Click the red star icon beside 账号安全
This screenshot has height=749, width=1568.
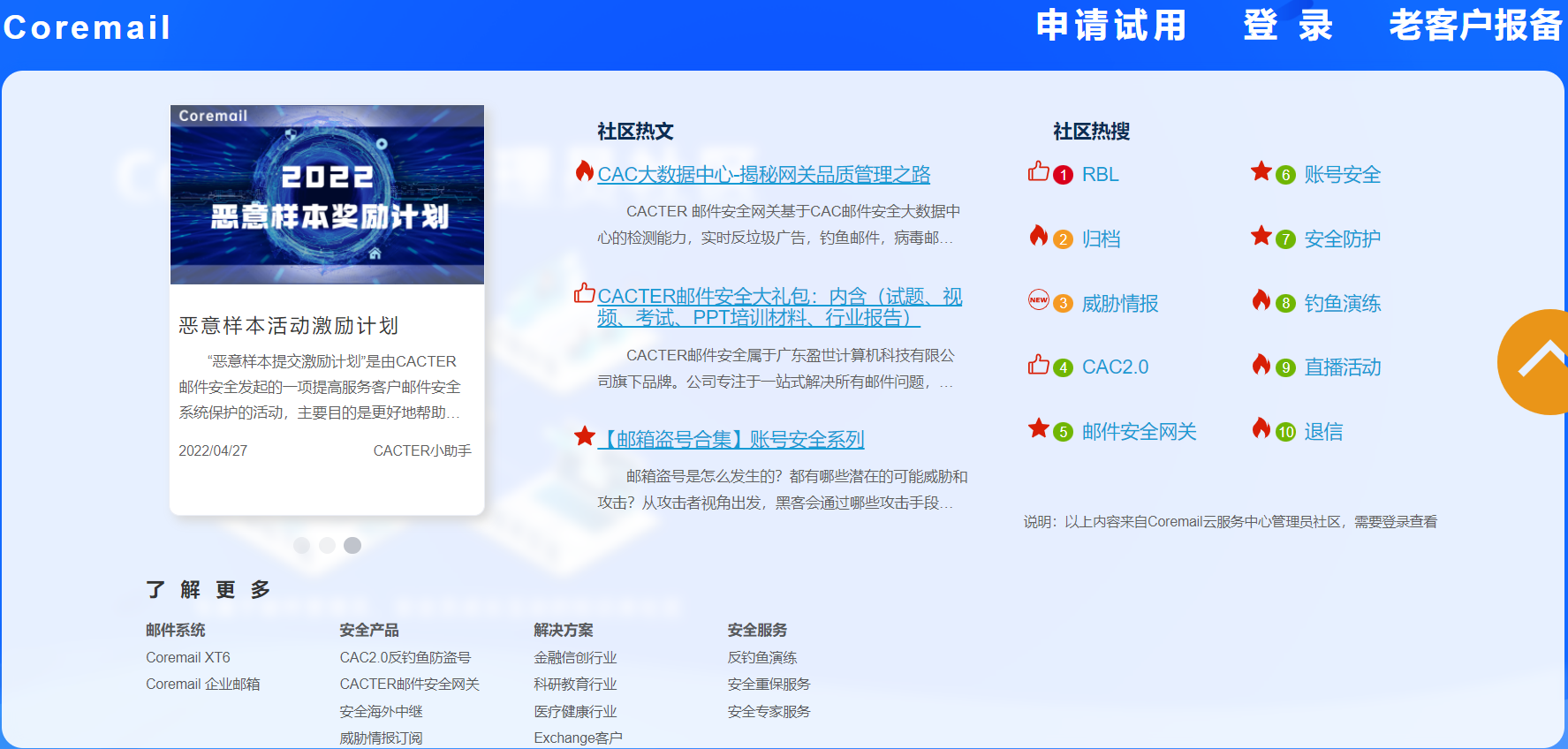(1261, 171)
